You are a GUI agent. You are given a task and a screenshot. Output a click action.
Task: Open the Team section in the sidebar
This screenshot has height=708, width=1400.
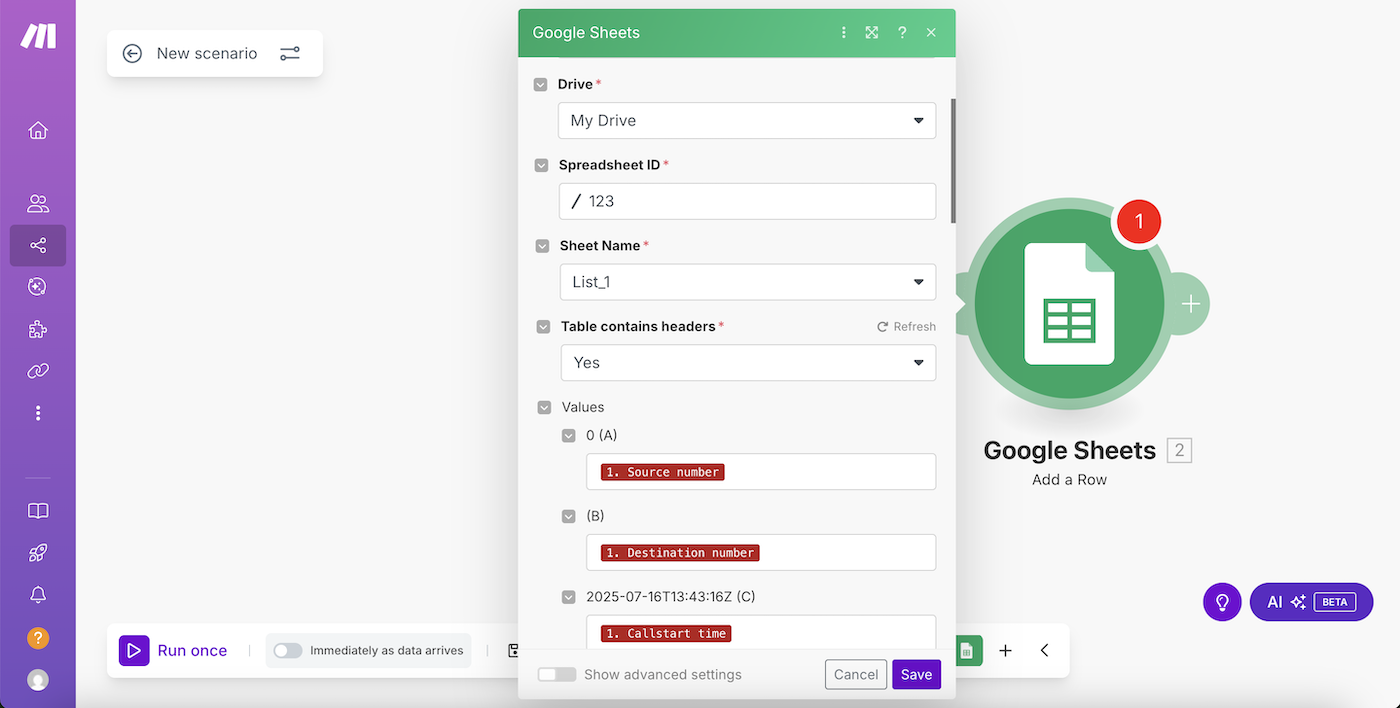pyautogui.click(x=38, y=203)
